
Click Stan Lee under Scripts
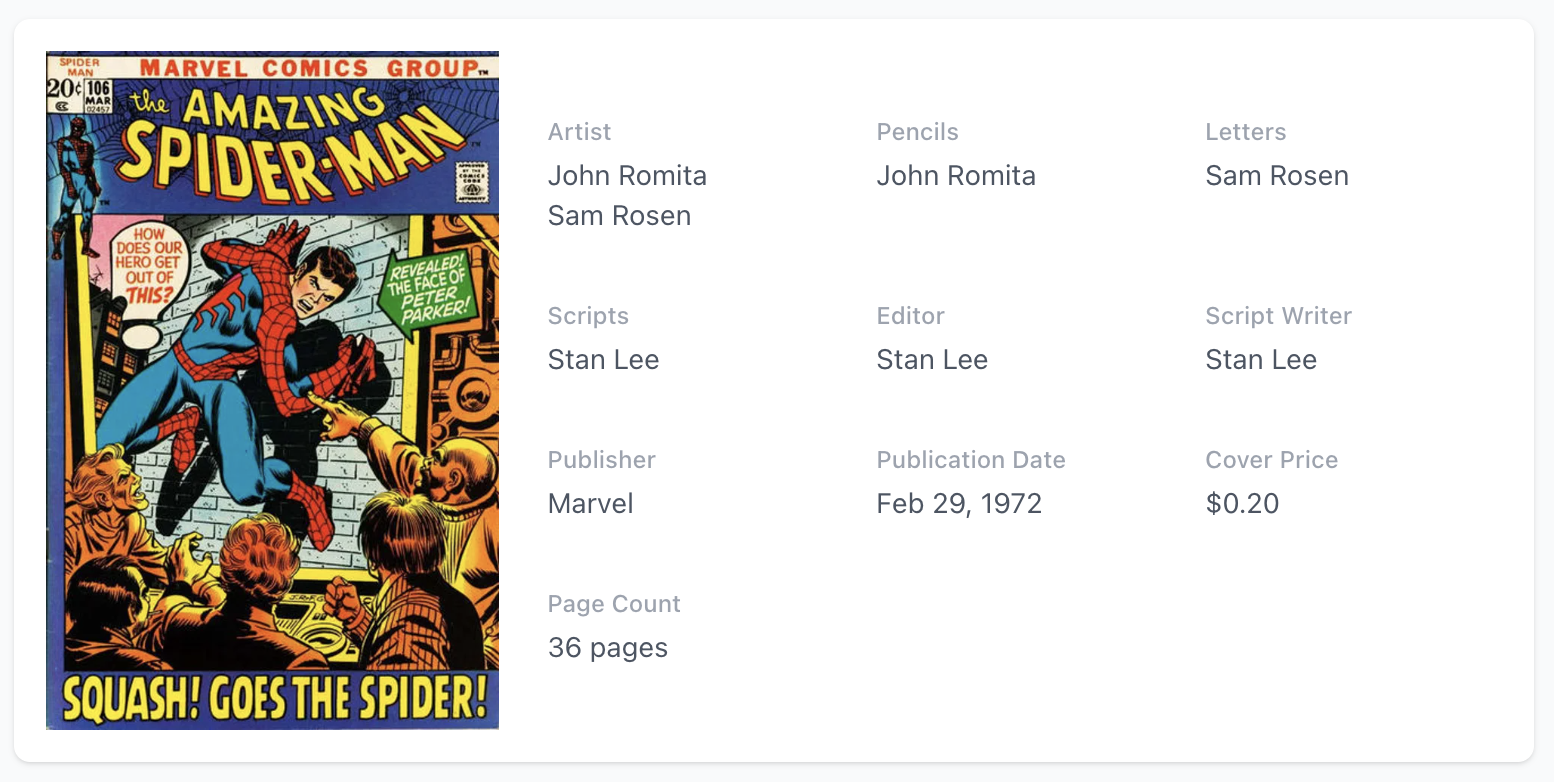(603, 360)
